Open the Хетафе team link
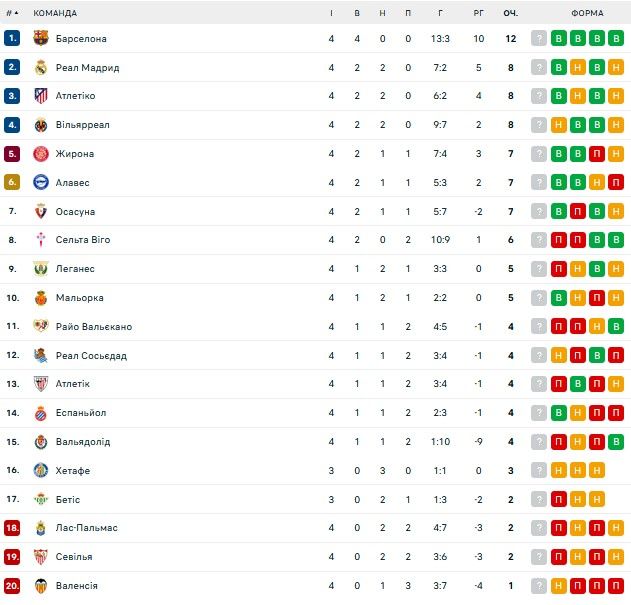Viewport: 631px width, 605px height. point(73,471)
